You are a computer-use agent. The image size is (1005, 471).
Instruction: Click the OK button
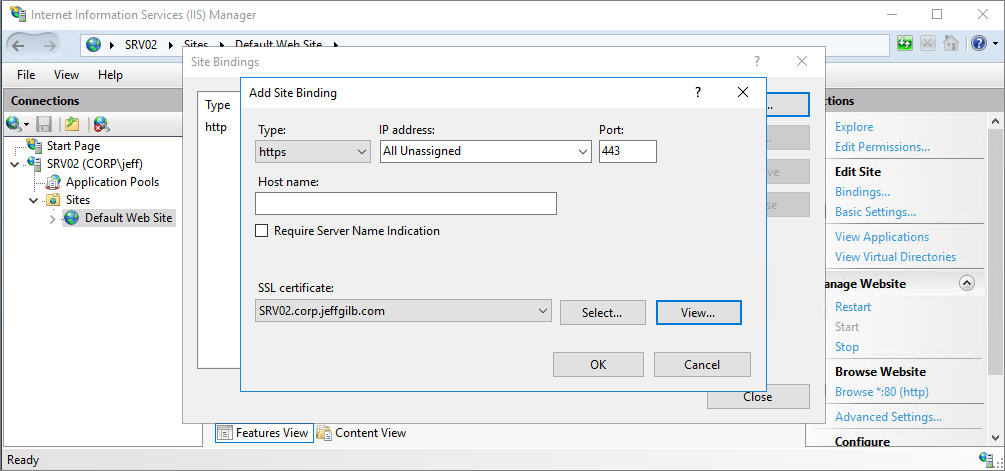coord(598,365)
